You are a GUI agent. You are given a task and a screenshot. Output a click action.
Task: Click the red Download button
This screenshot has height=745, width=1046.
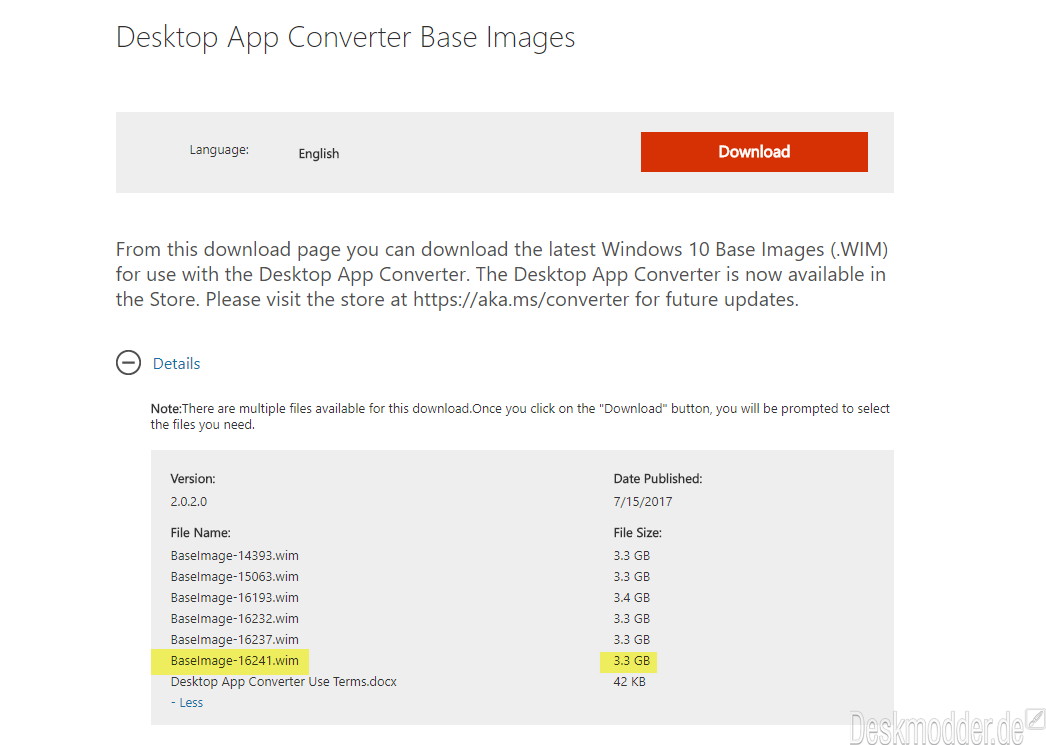point(754,152)
